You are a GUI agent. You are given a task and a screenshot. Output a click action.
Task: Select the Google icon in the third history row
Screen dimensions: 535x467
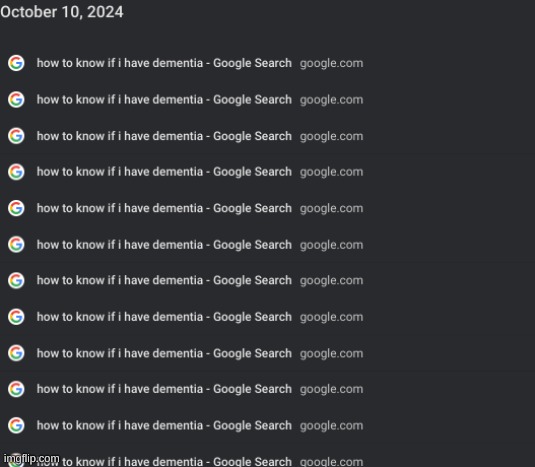(x=16, y=136)
